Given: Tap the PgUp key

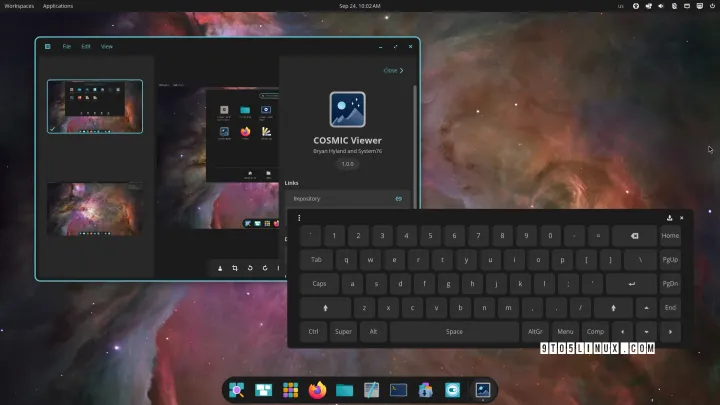Looking at the screenshot, I should click(x=670, y=259).
